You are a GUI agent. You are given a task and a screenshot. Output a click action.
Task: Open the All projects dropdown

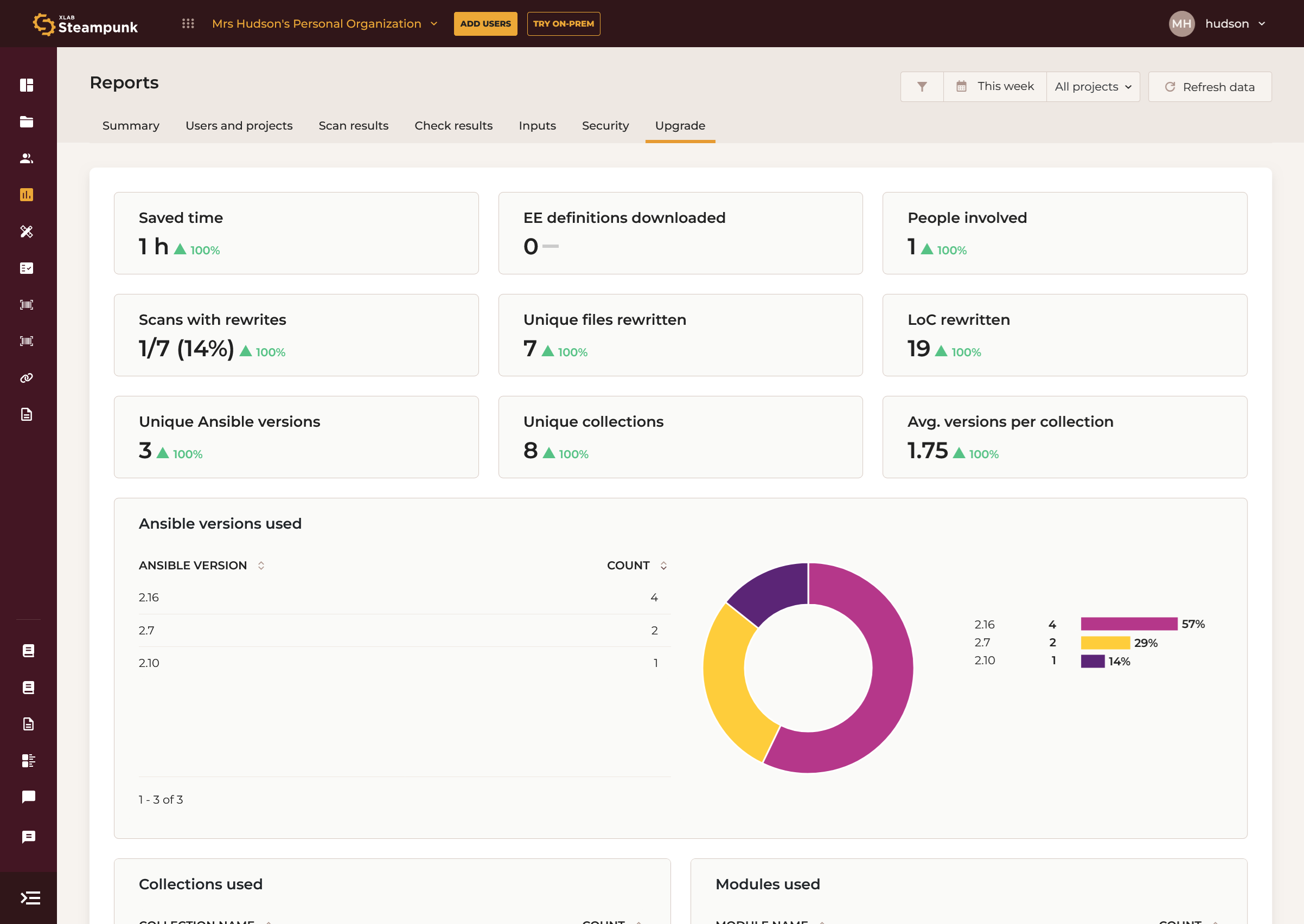pyautogui.click(x=1092, y=86)
